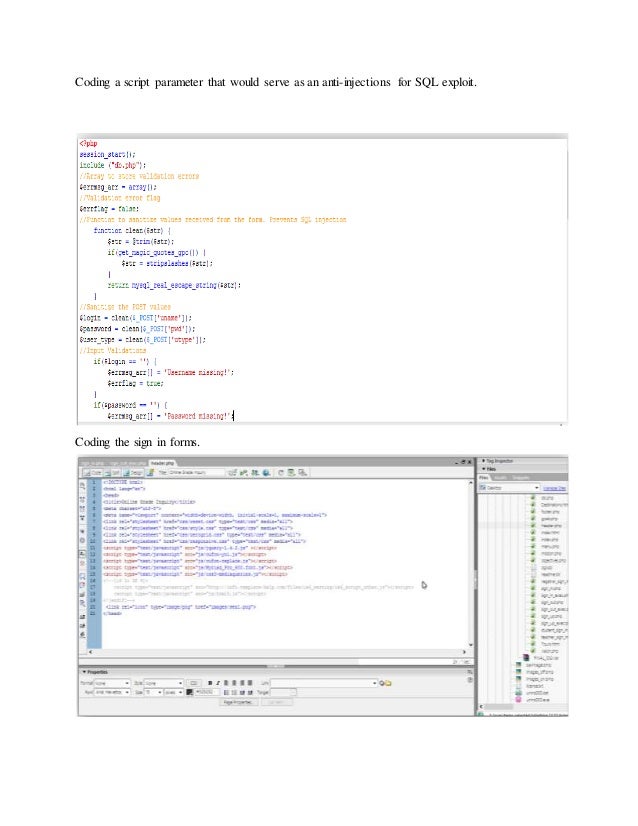638x826 pixels.
Task: Click the vertical scrollbar up arrow in editor
Action: [471, 482]
